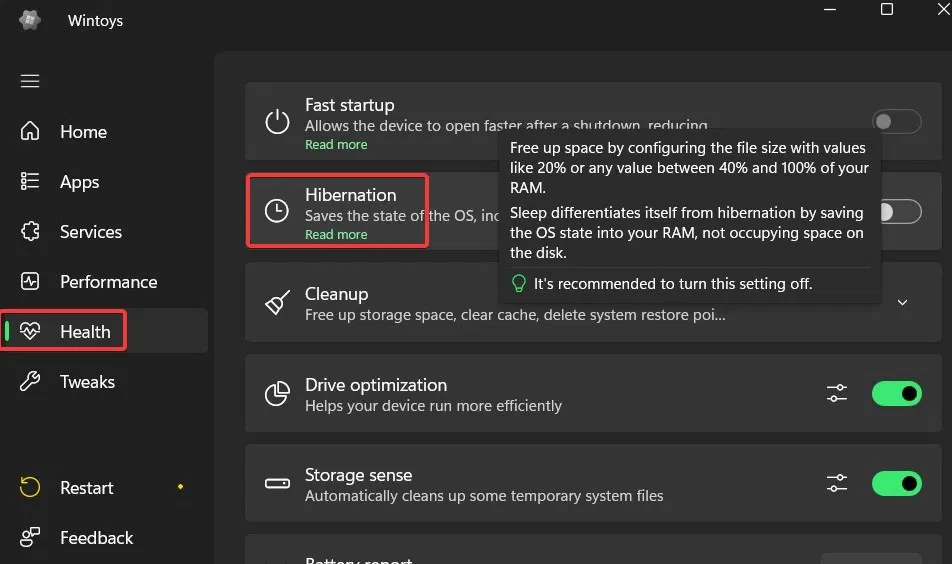Click the Restart icon in sidebar
This screenshot has height=564, width=952.
(30, 487)
